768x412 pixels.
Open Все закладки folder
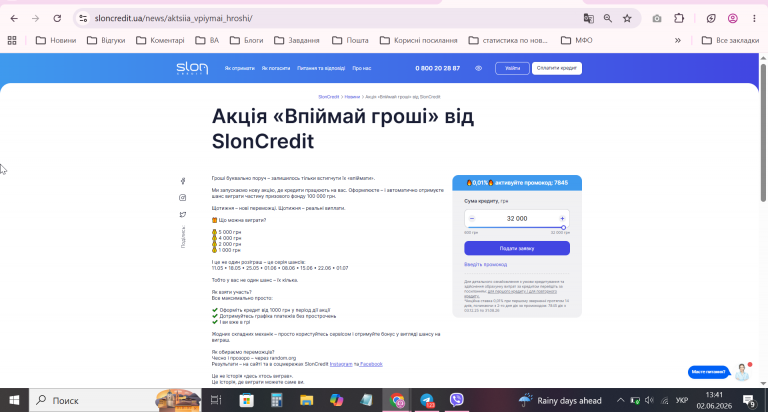pos(730,40)
